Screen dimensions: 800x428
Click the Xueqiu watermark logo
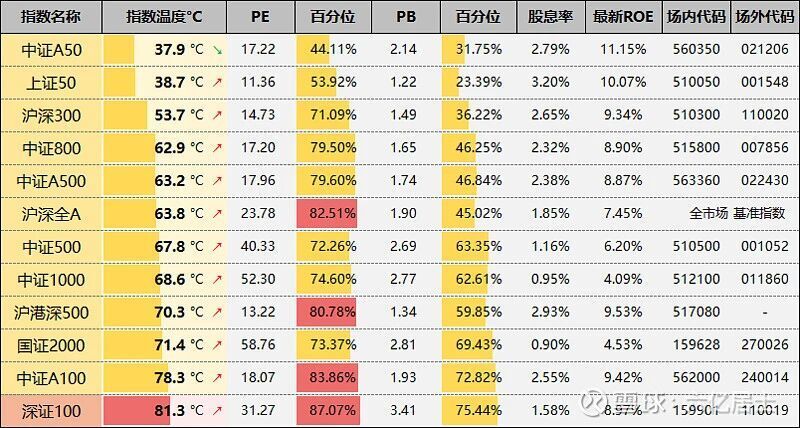click(x=594, y=402)
